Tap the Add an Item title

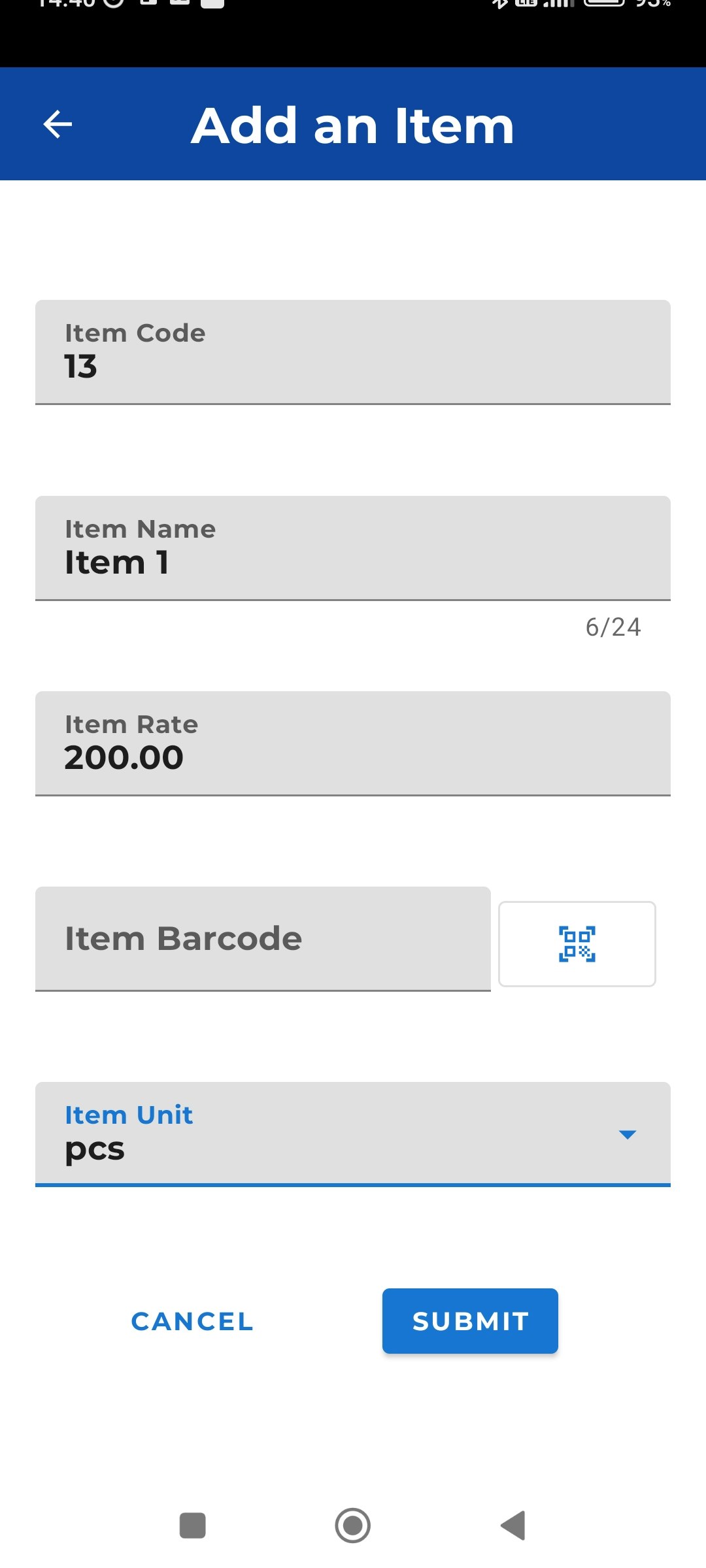coord(353,125)
